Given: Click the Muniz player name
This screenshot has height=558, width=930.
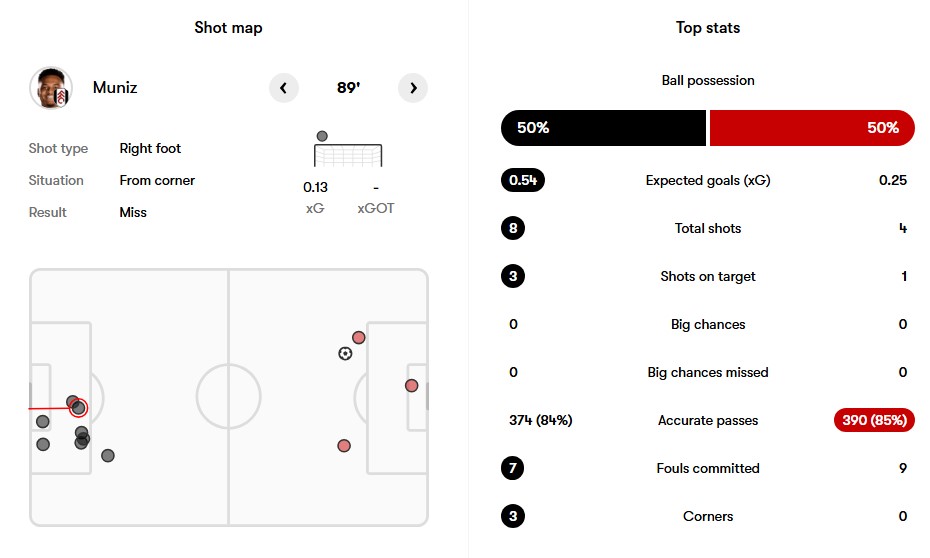Looking at the screenshot, I should 115,88.
